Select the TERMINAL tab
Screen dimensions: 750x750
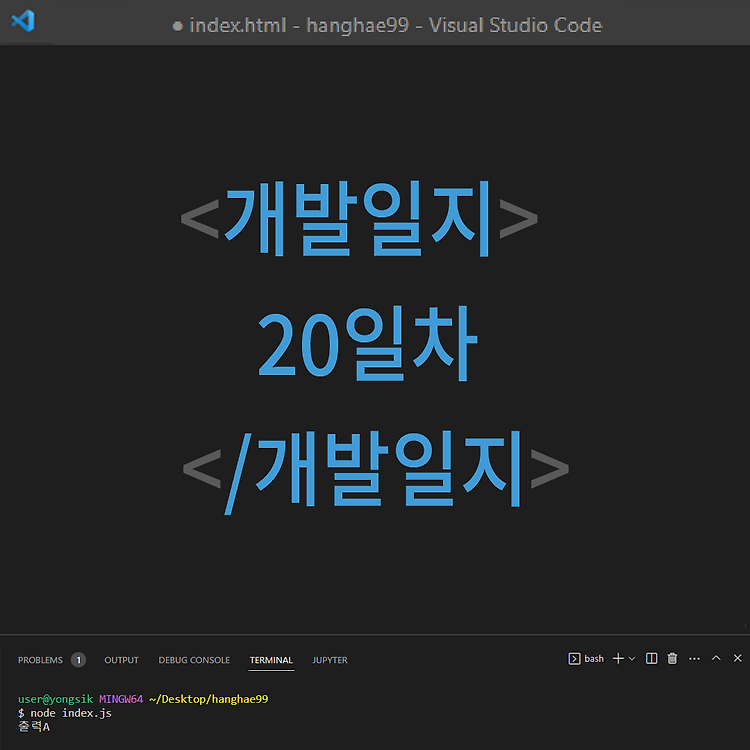click(271, 660)
